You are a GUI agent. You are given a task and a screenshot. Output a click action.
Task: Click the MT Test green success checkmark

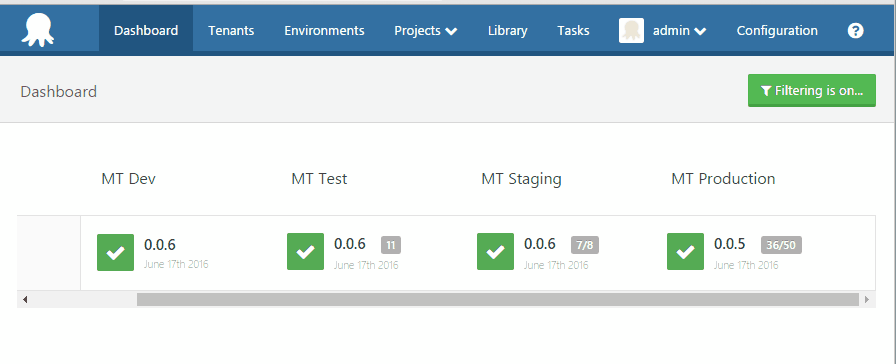coord(305,251)
